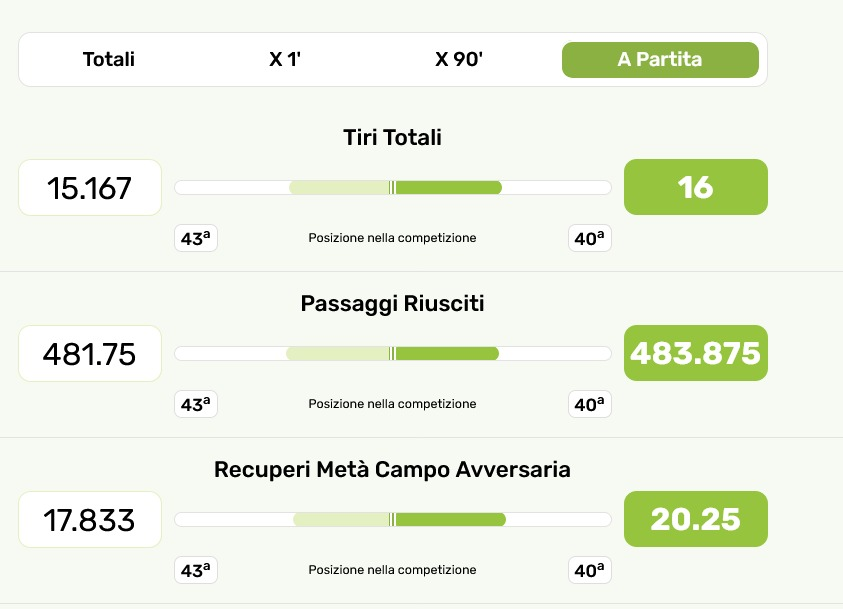
Task: Click the green 20.25 value box
Action: pyautogui.click(x=695, y=519)
